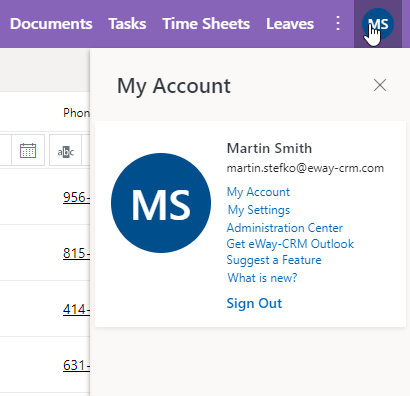
Task: Open the Time Sheets tab
Action: tap(206, 24)
